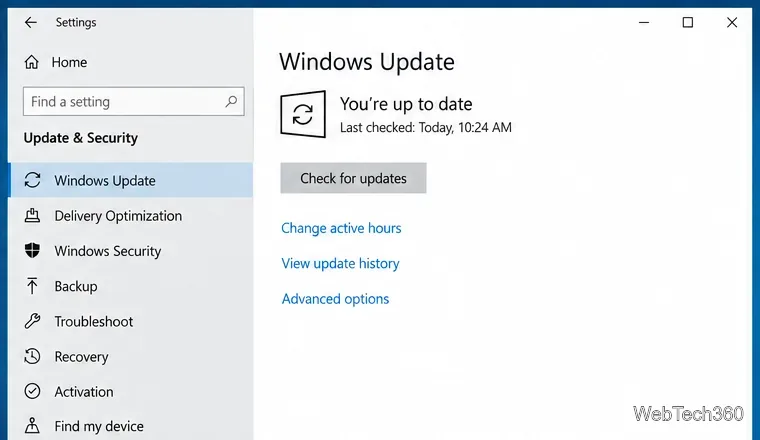Open Change active hours link
Screen dimensions: 760x440
coord(341,228)
